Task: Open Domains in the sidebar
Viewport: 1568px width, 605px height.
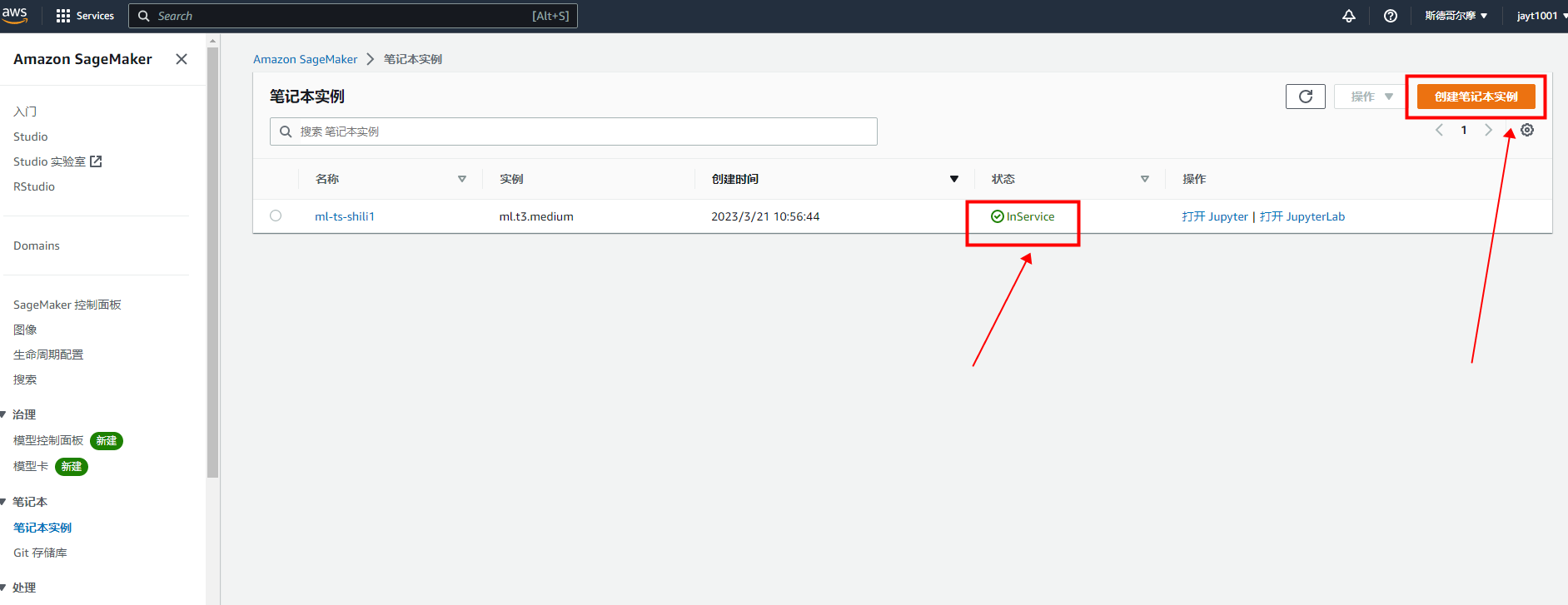Action: point(37,245)
